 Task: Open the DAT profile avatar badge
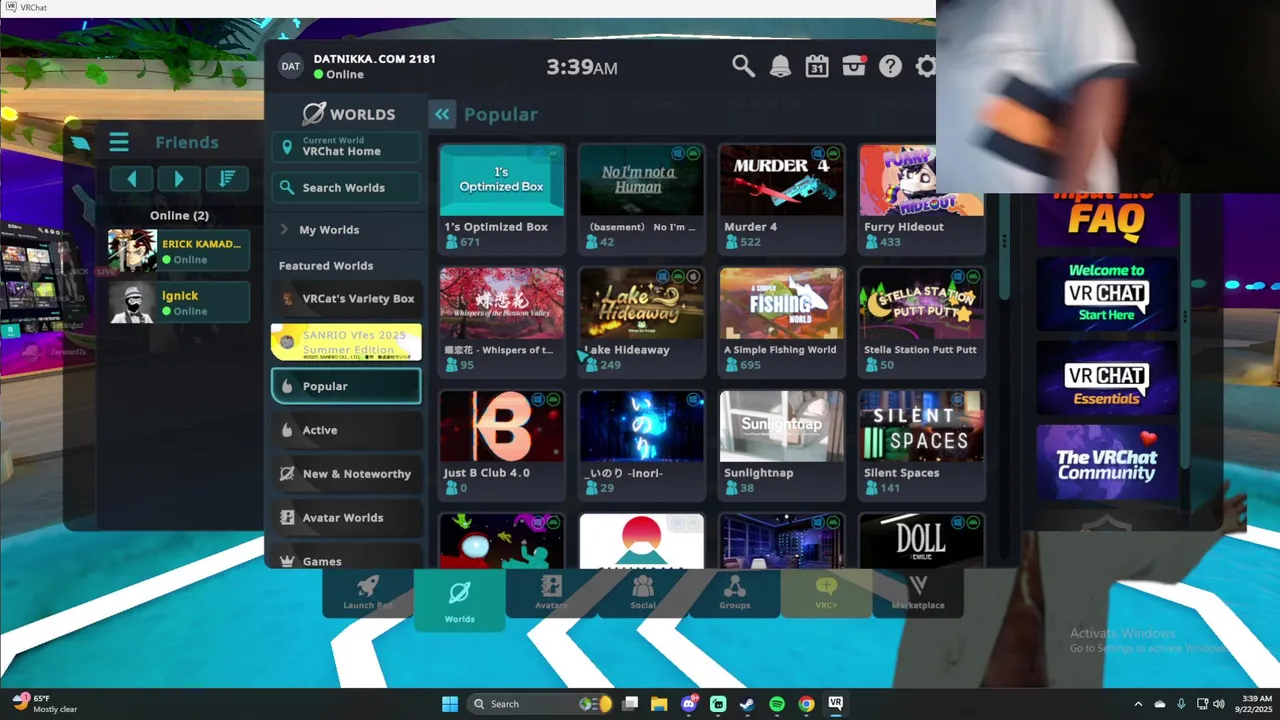(290, 66)
